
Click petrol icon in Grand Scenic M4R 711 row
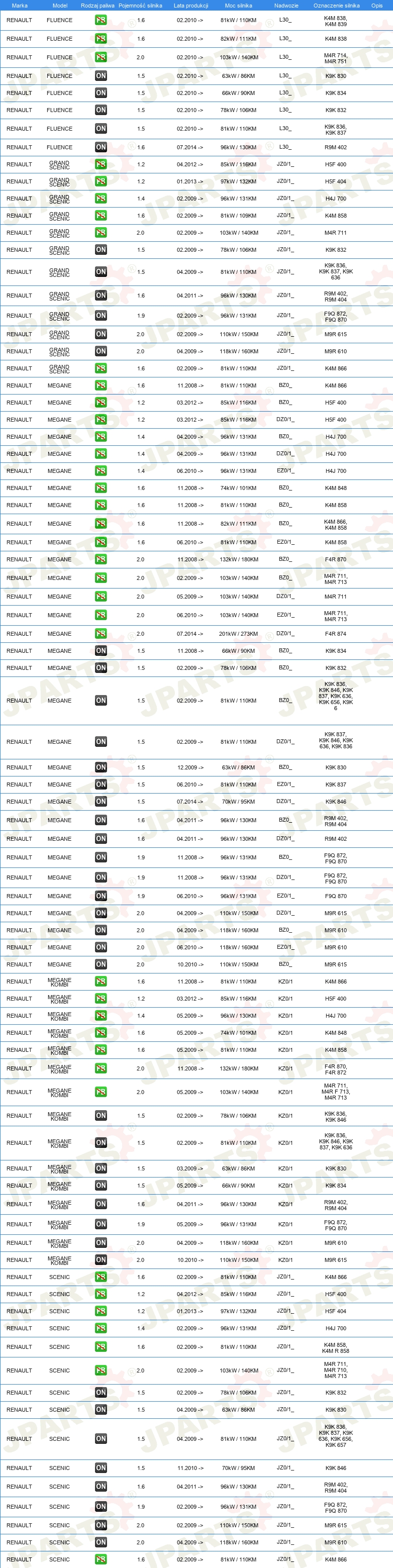101,233
